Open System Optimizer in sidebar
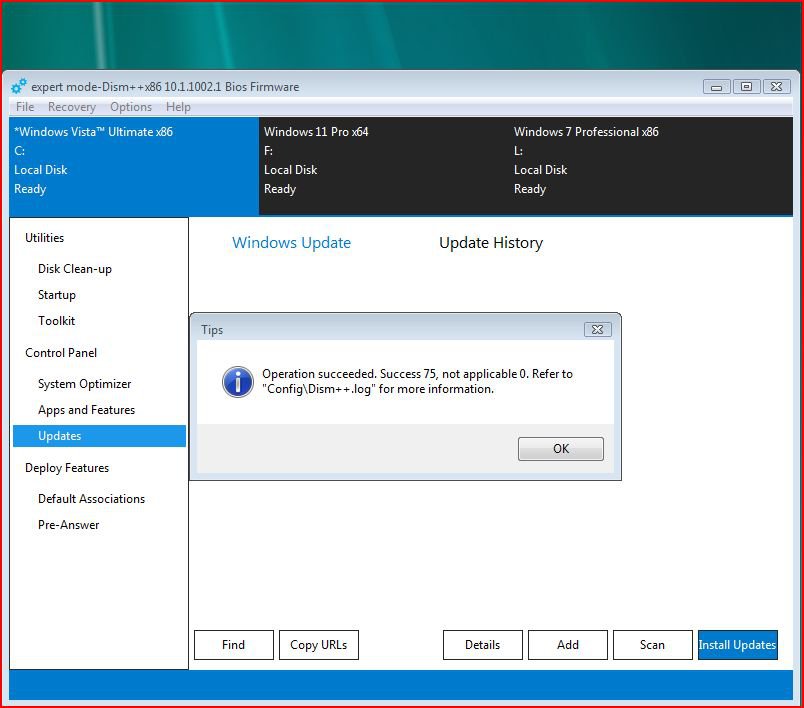The width and height of the screenshot is (804, 708). [x=85, y=384]
